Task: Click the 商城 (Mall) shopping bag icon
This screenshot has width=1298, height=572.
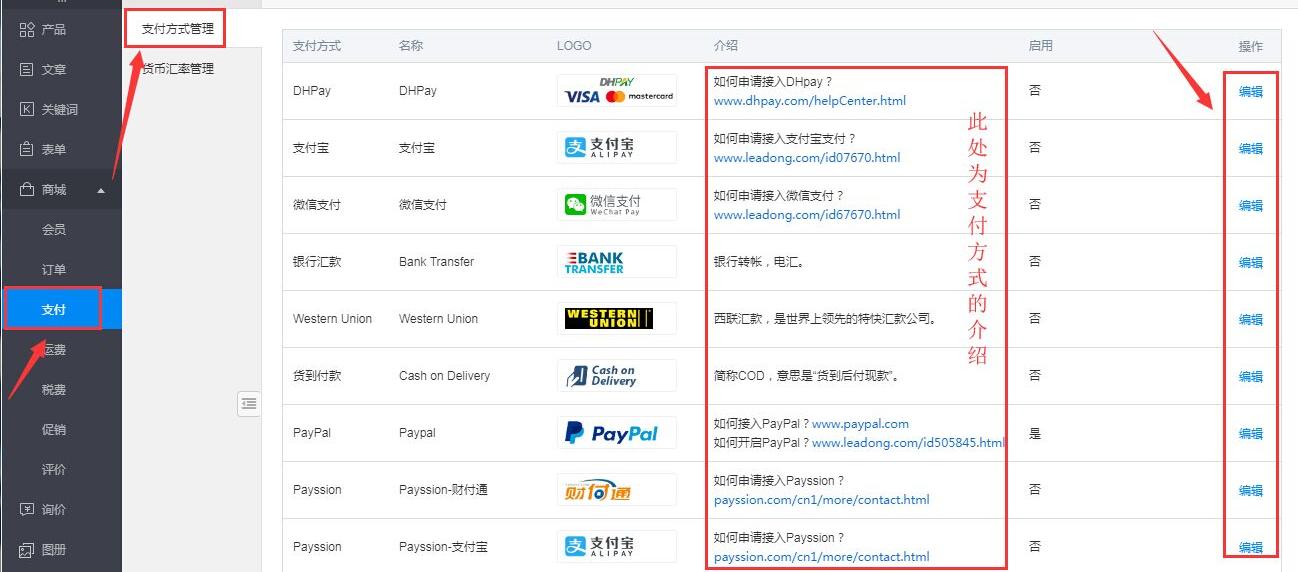Action: coord(27,190)
